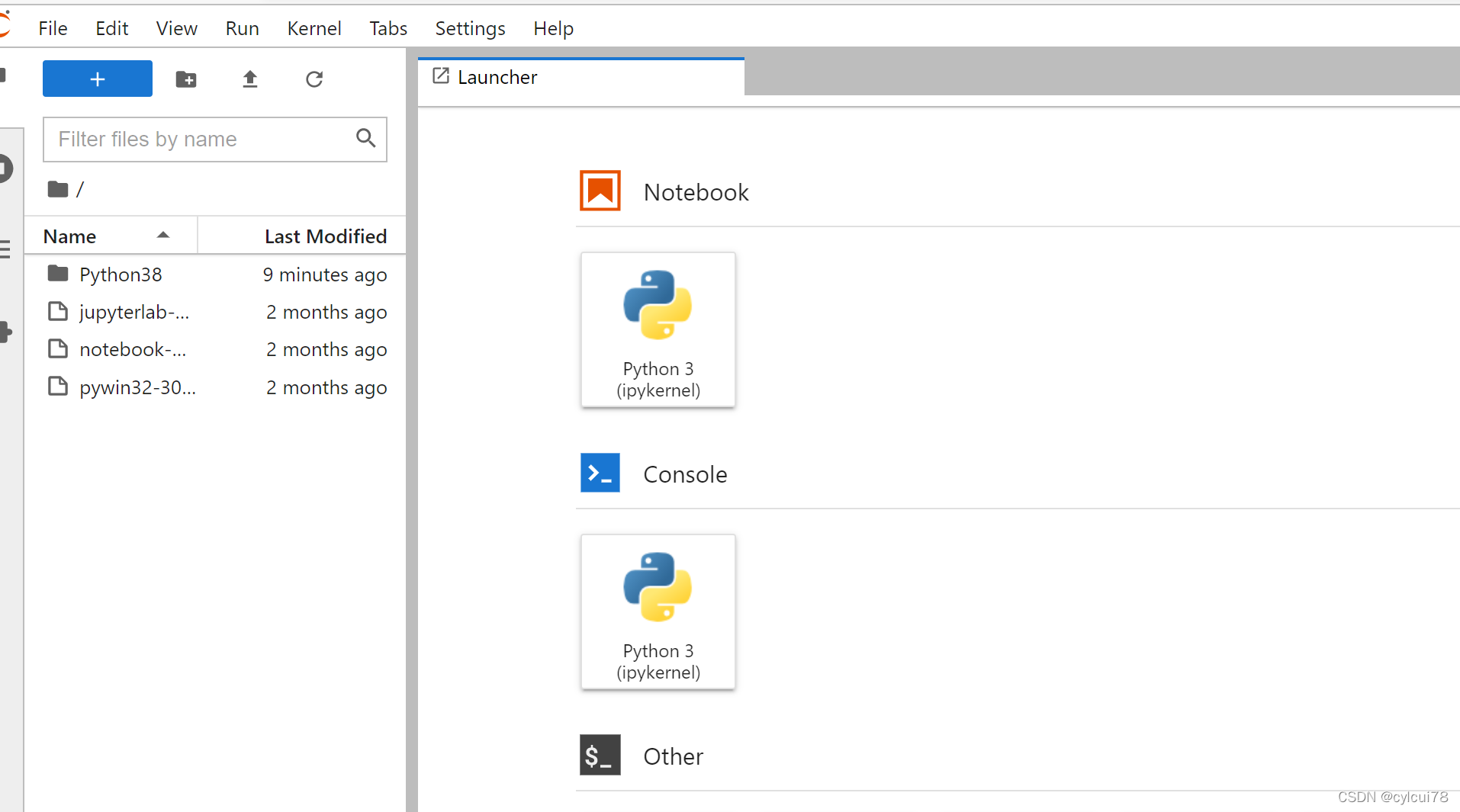
Task: Refresh the file list with the refresh icon
Action: (x=314, y=79)
